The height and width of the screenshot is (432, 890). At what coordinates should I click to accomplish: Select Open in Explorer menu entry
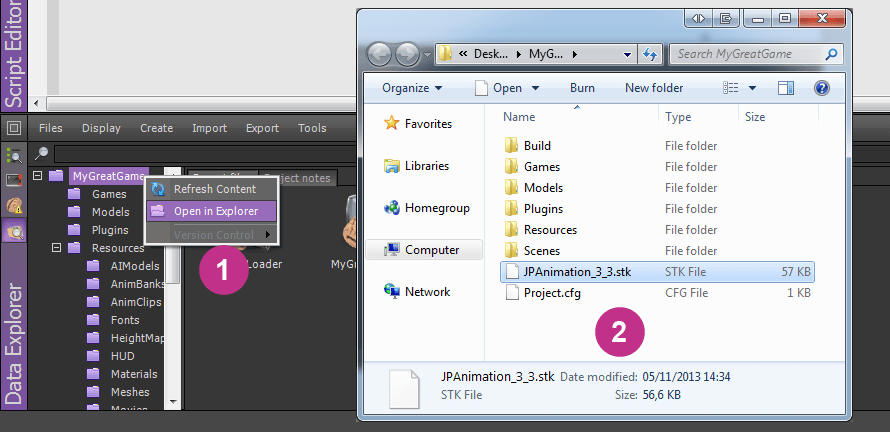[x=214, y=211]
